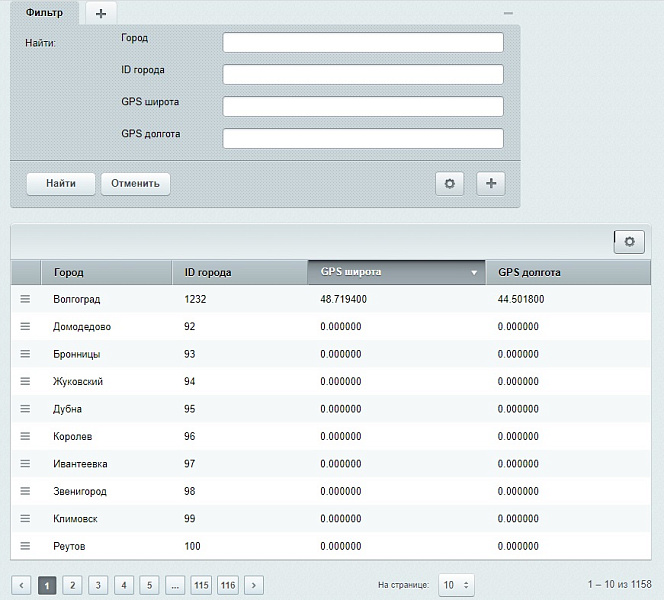
Task: Click the Город input field
Action: [363, 42]
